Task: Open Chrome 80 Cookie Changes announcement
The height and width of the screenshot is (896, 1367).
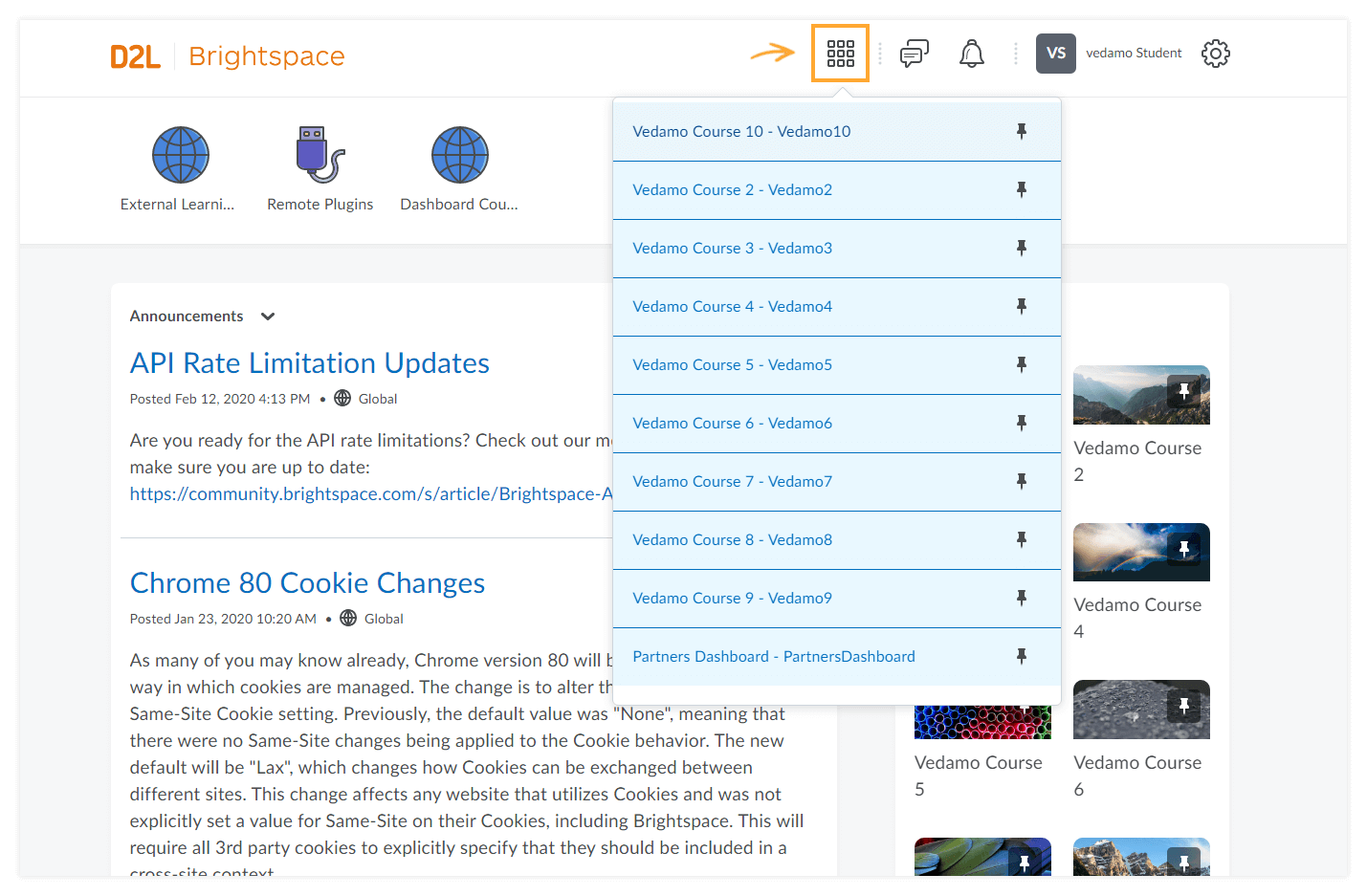Action: (x=307, y=583)
